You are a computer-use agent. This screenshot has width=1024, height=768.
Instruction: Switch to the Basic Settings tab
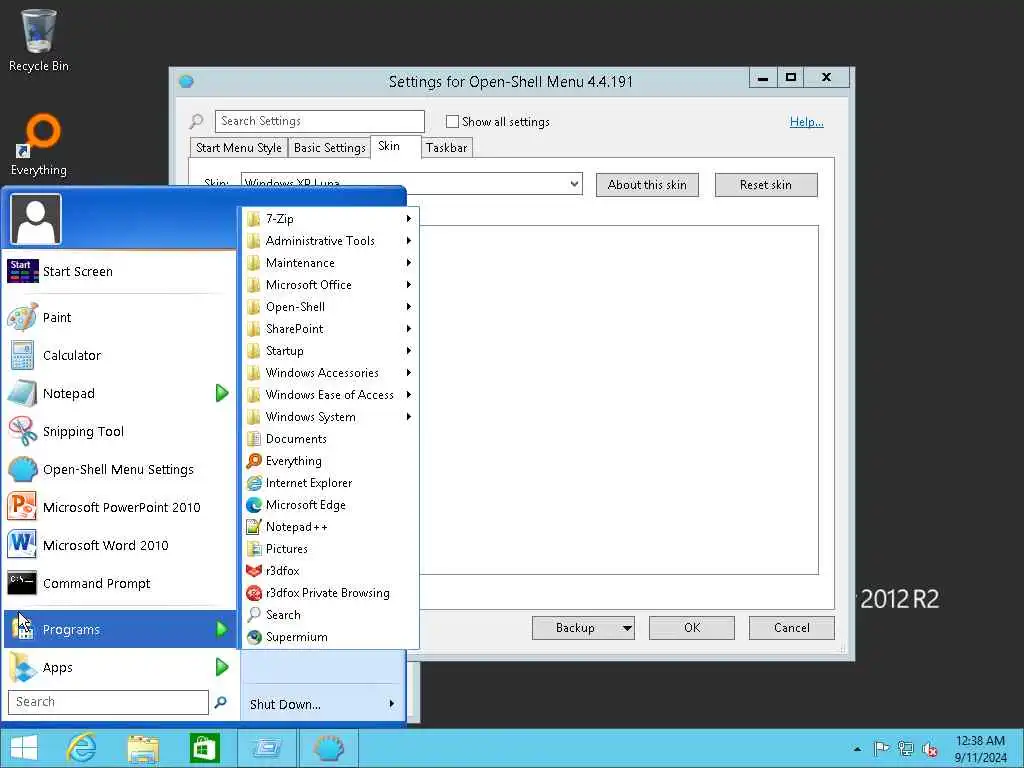(x=329, y=148)
